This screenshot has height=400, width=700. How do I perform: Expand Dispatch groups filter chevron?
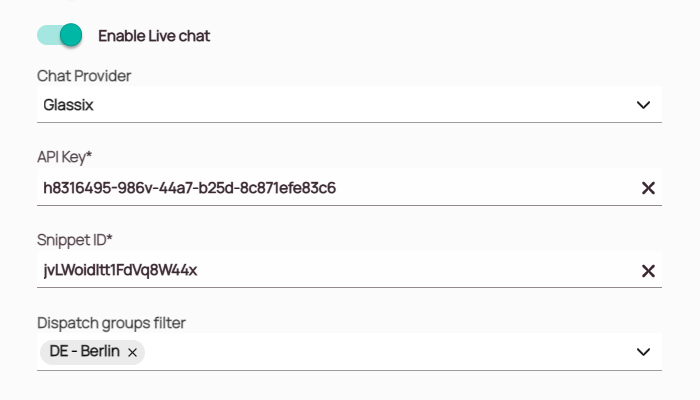click(x=644, y=351)
